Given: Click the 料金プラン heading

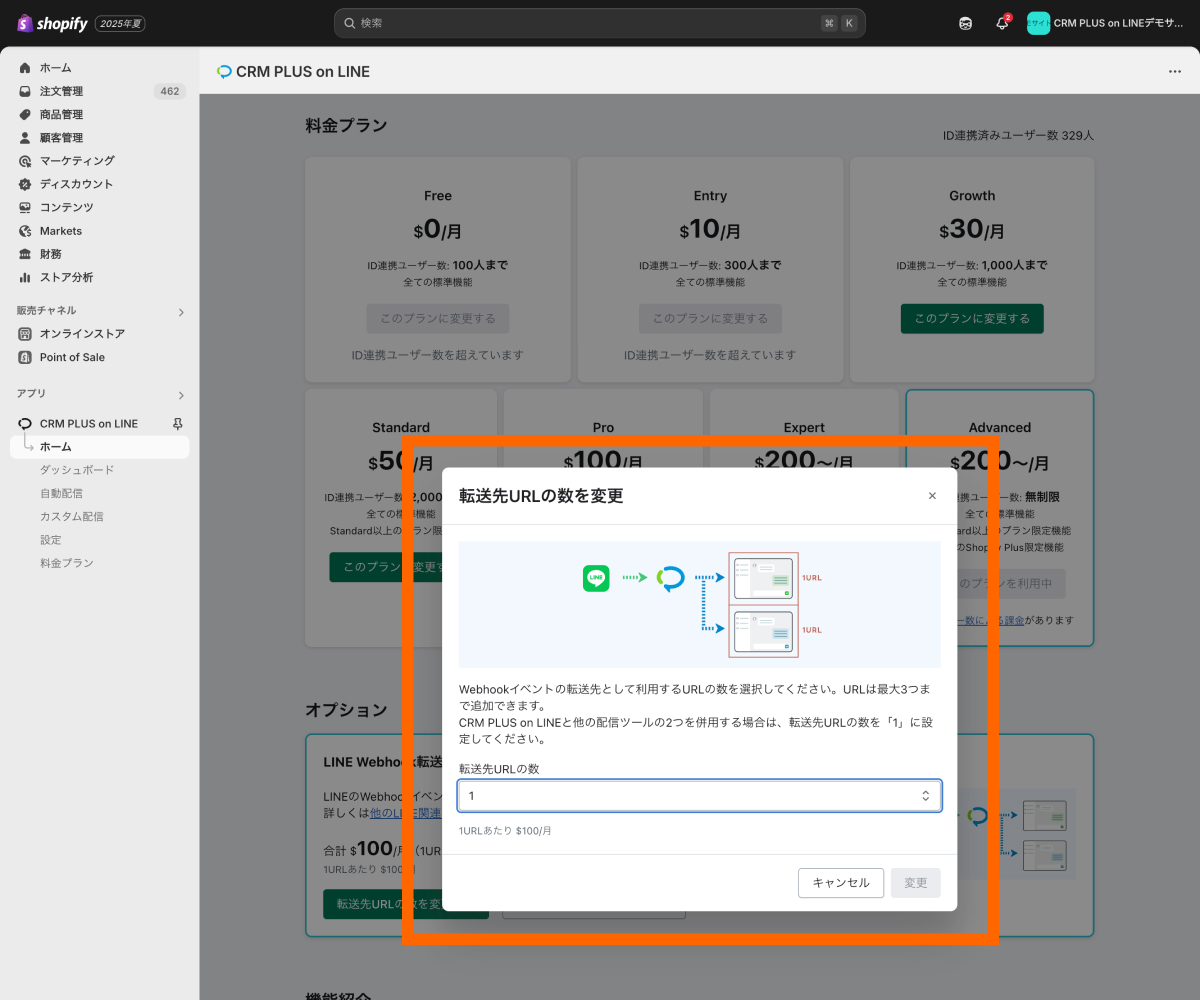Looking at the screenshot, I should [x=346, y=126].
